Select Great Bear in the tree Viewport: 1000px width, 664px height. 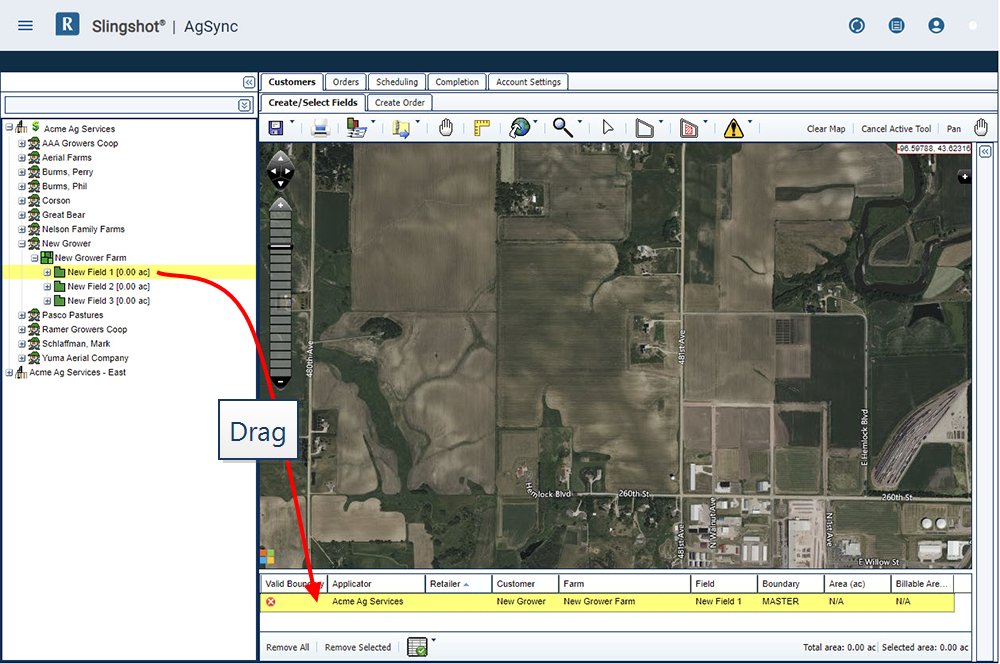point(64,215)
